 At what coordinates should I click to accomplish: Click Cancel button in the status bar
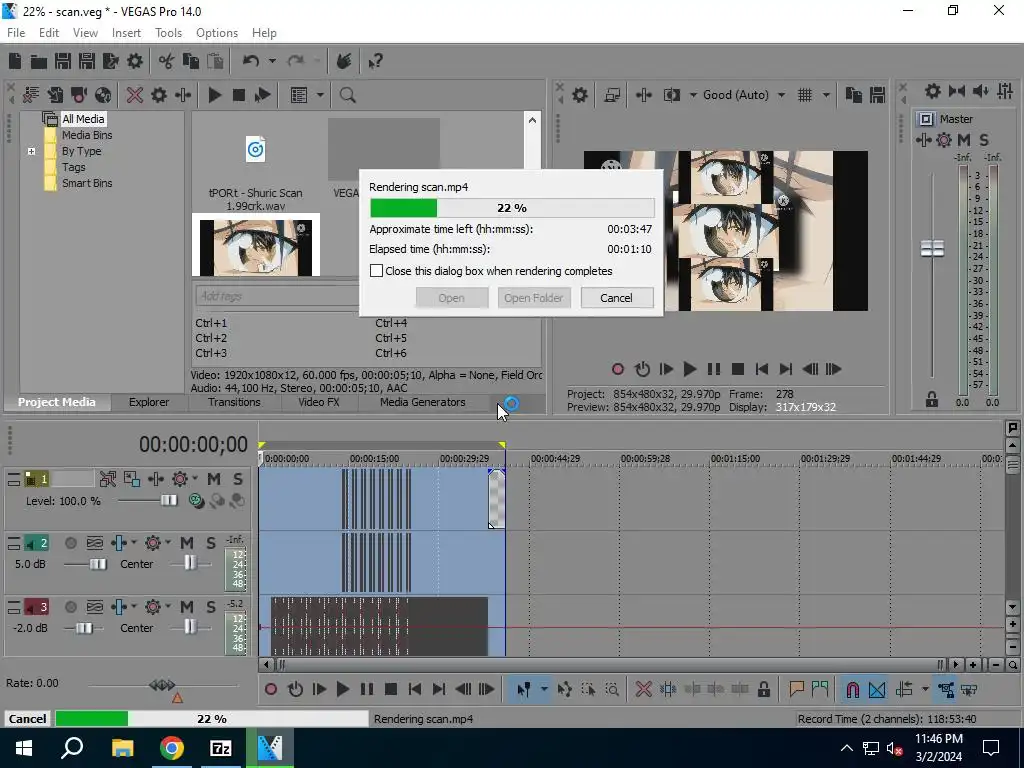27,719
